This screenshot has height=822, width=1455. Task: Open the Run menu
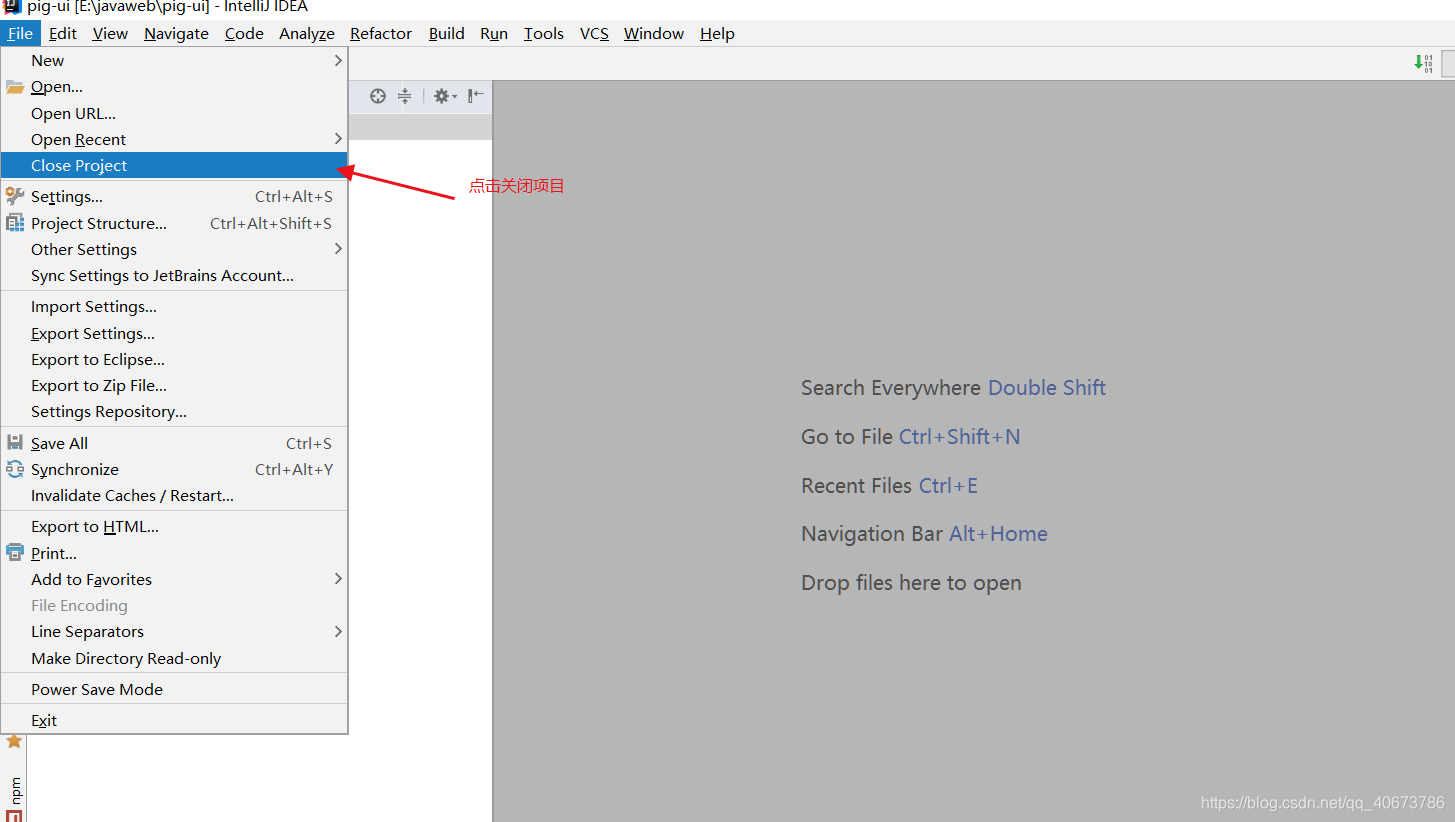click(494, 33)
